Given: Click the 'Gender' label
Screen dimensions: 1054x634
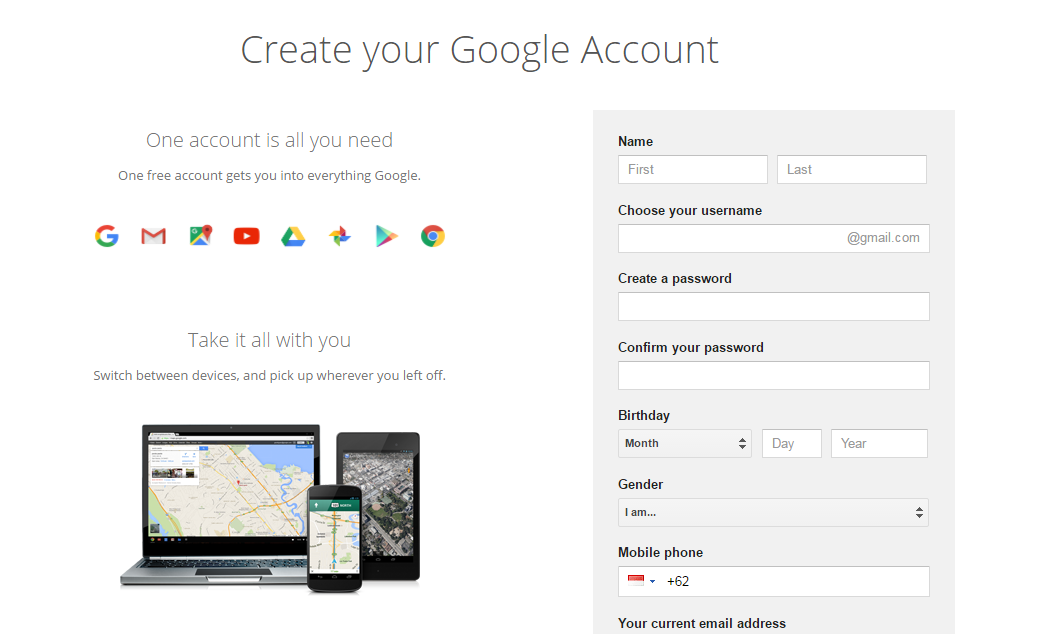Looking at the screenshot, I should [x=641, y=484].
